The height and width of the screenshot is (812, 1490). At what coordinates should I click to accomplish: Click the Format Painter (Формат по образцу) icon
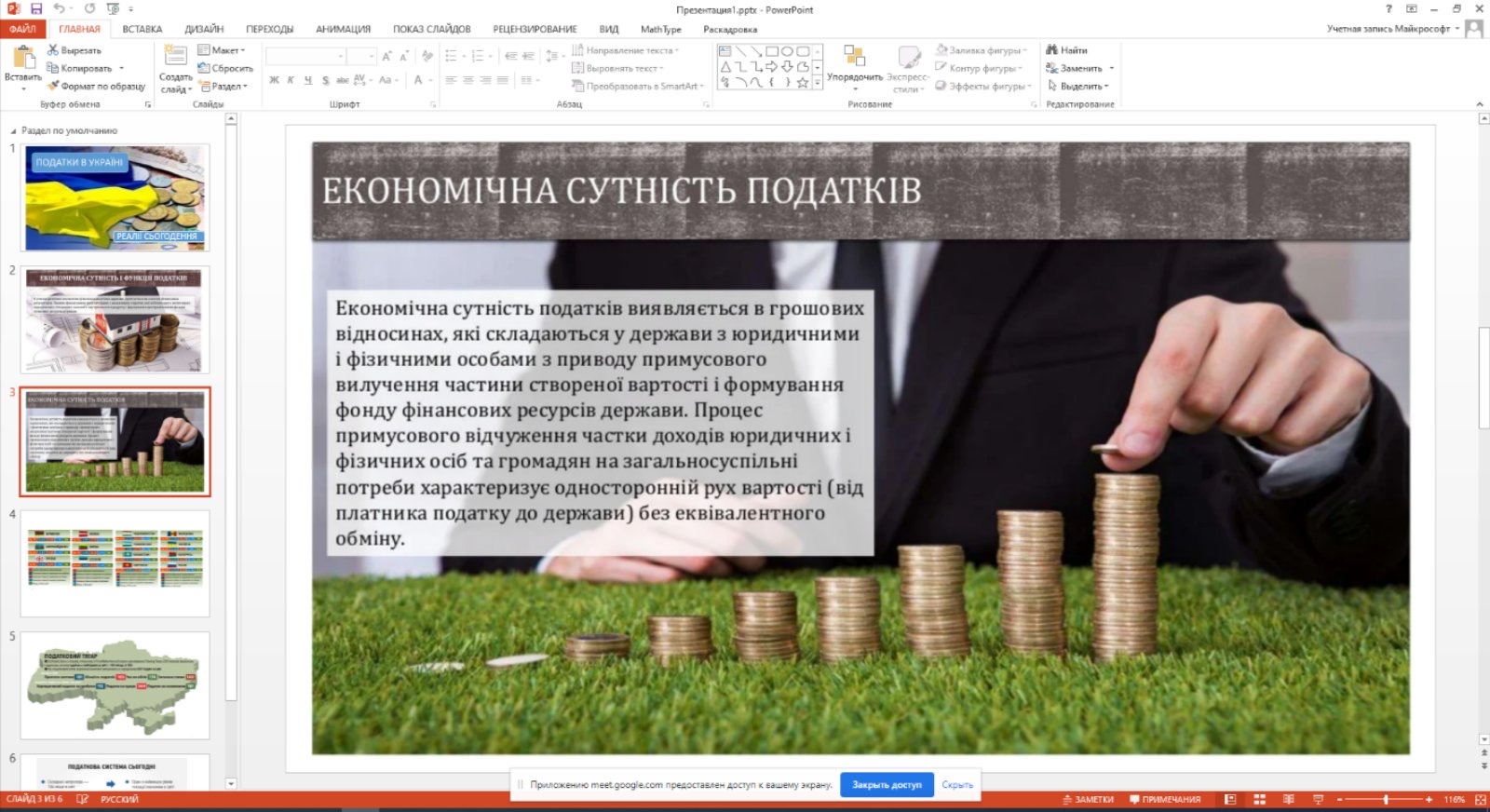tap(54, 86)
